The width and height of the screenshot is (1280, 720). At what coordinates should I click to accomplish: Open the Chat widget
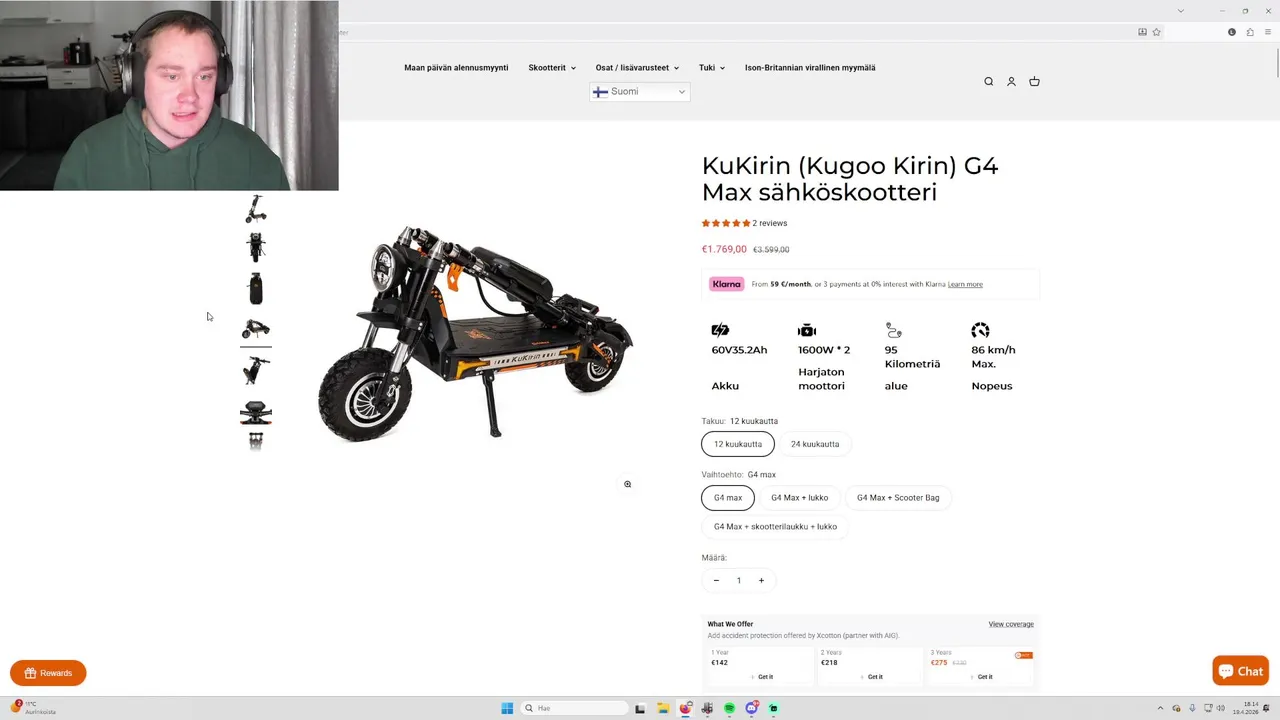(1241, 671)
